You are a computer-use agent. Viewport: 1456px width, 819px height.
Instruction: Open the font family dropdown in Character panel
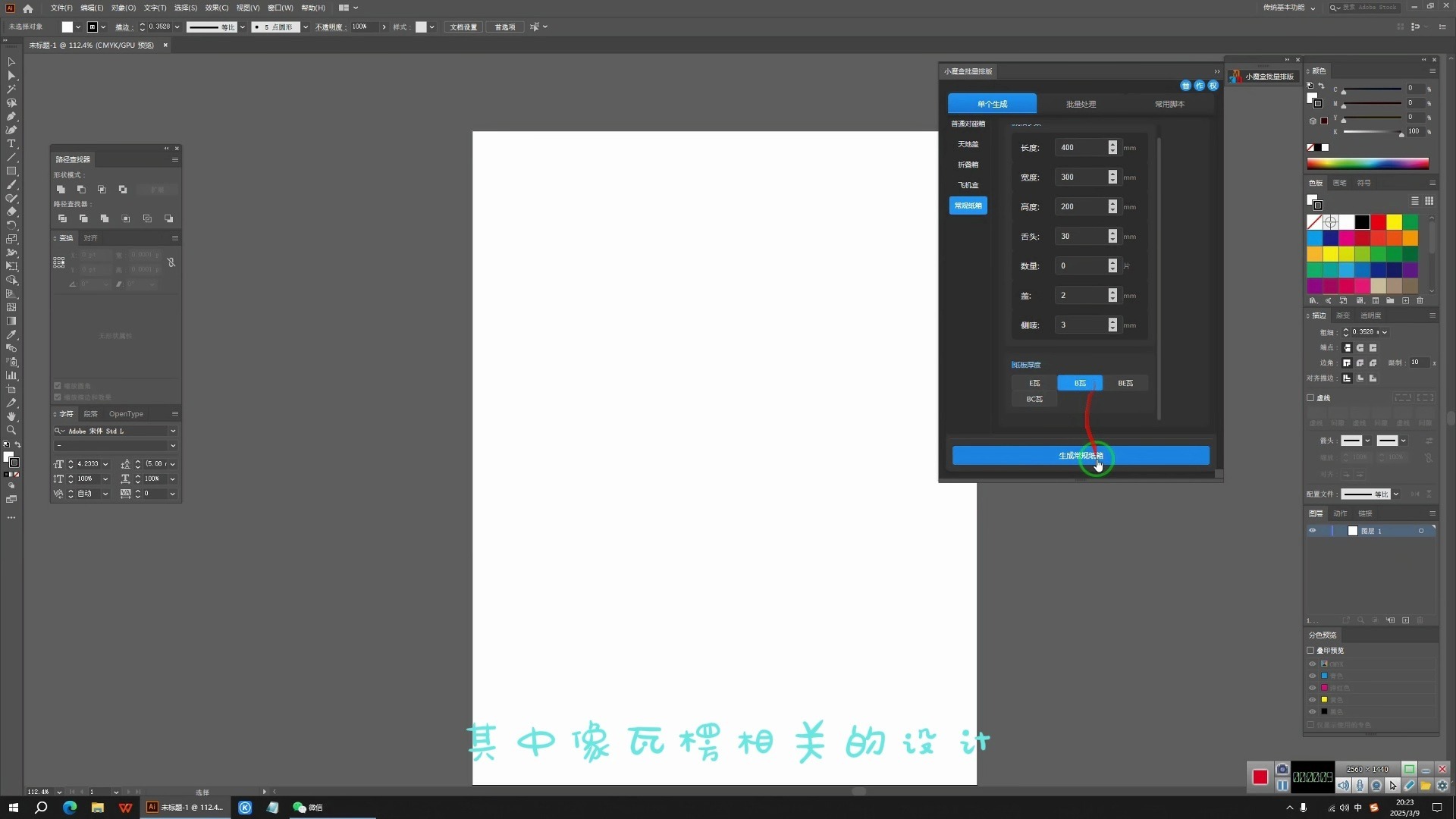(x=173, y=431)
